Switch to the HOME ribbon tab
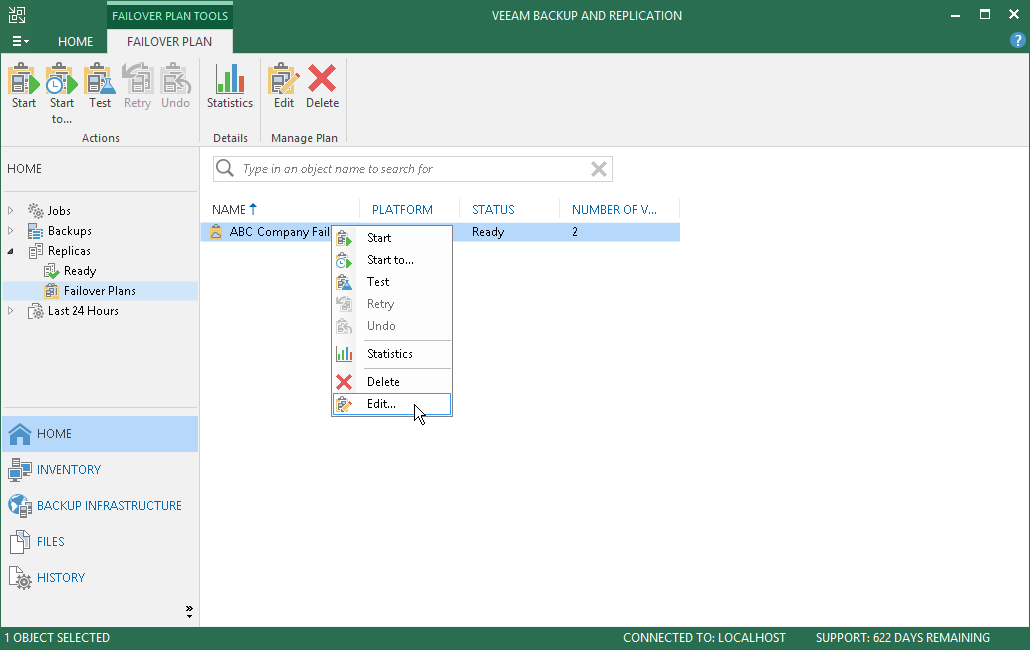Viewport: 1030px width, 650px height. point(76,41)
